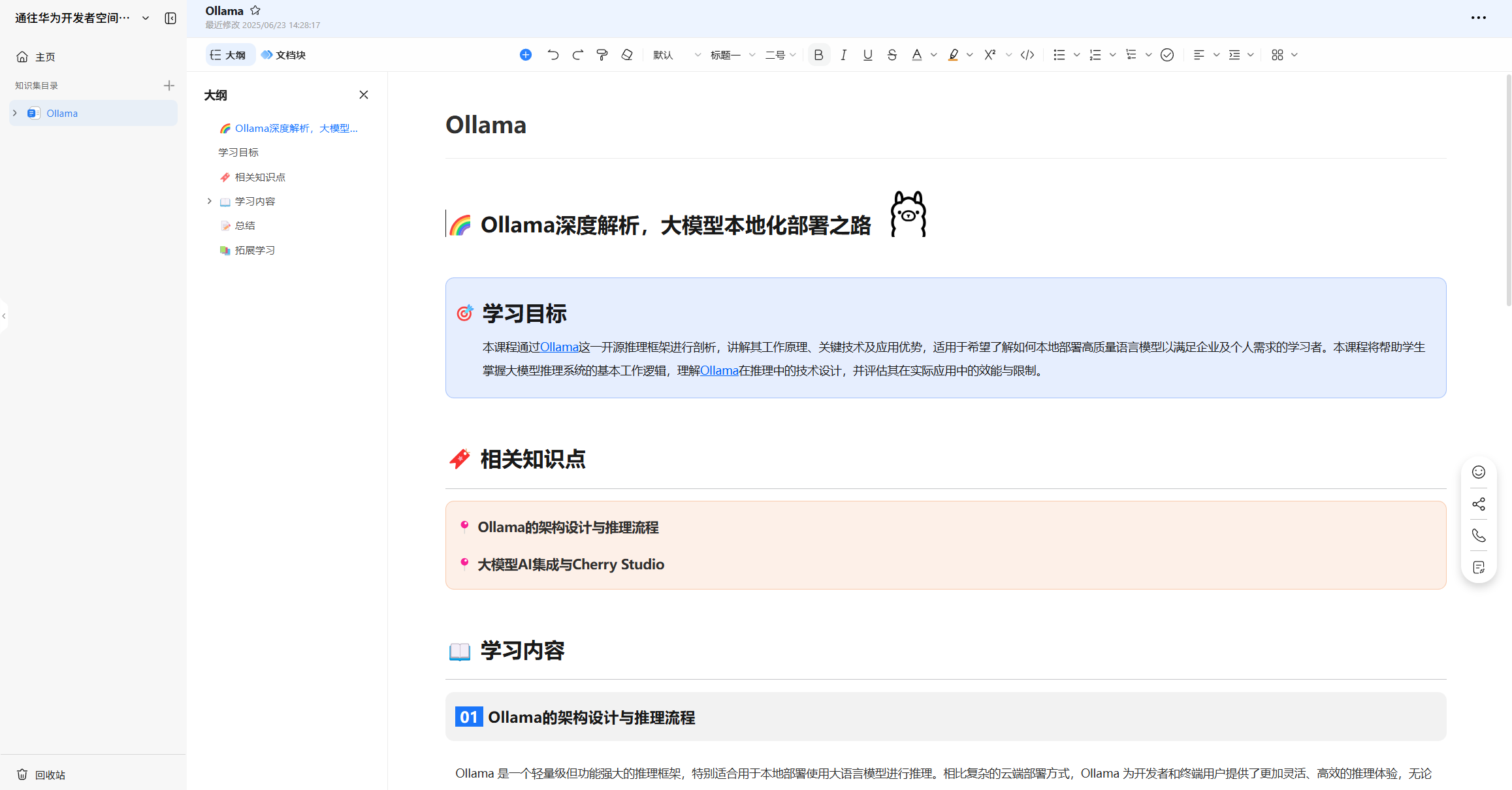This screenshot has width=1512, height=790.
Task: Click the phone icon in floating panel
Action: click(1479, 535)
